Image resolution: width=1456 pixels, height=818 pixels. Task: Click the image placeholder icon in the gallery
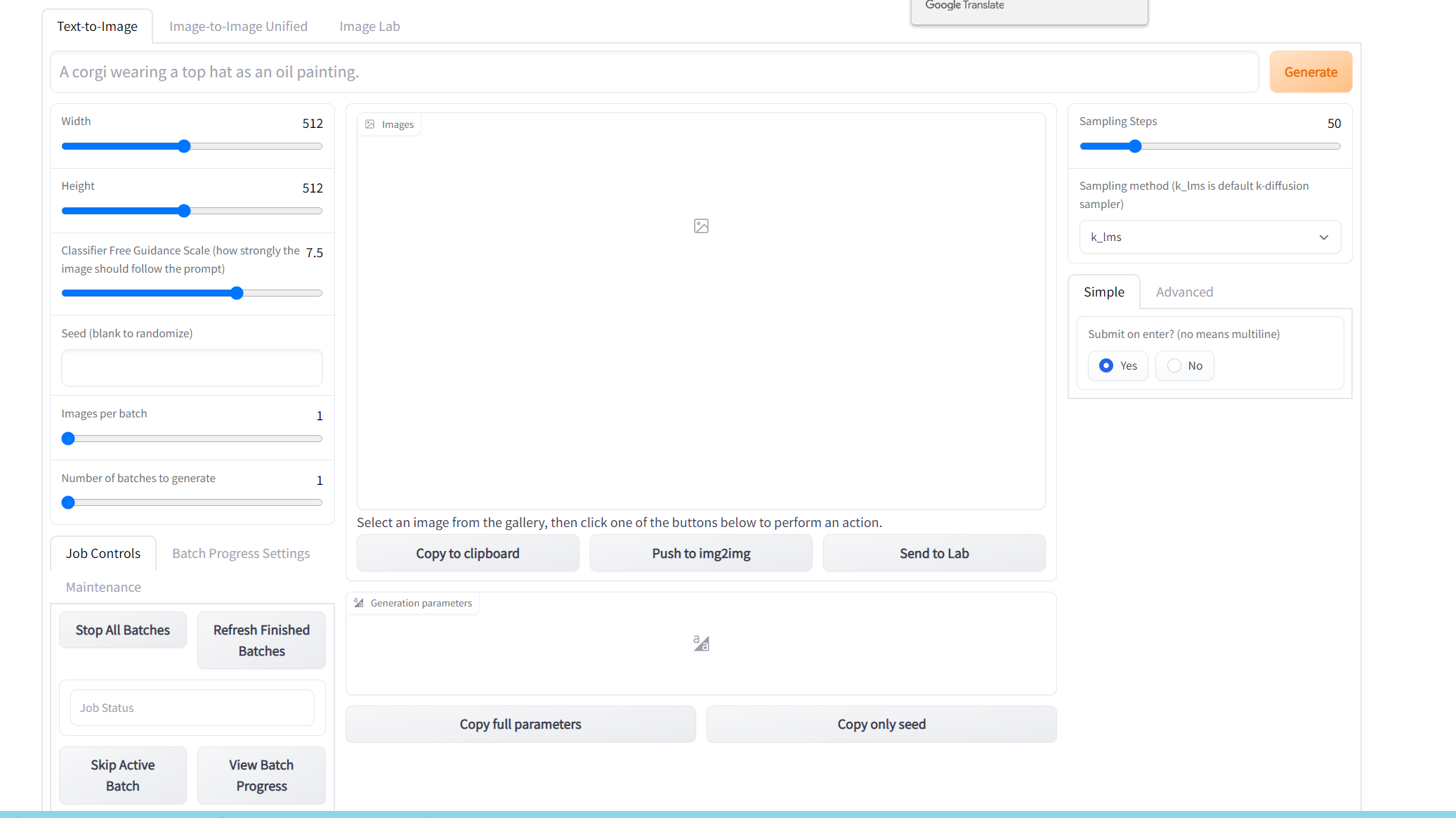tap(701, 226)
